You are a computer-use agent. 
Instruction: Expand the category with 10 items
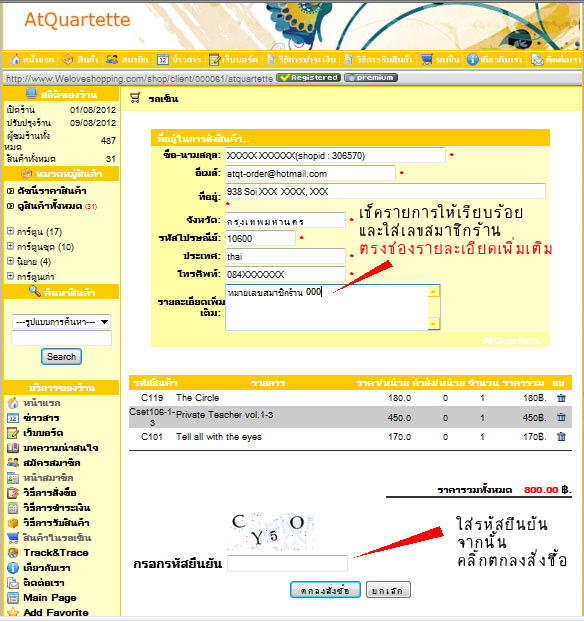tap(10, 246)
